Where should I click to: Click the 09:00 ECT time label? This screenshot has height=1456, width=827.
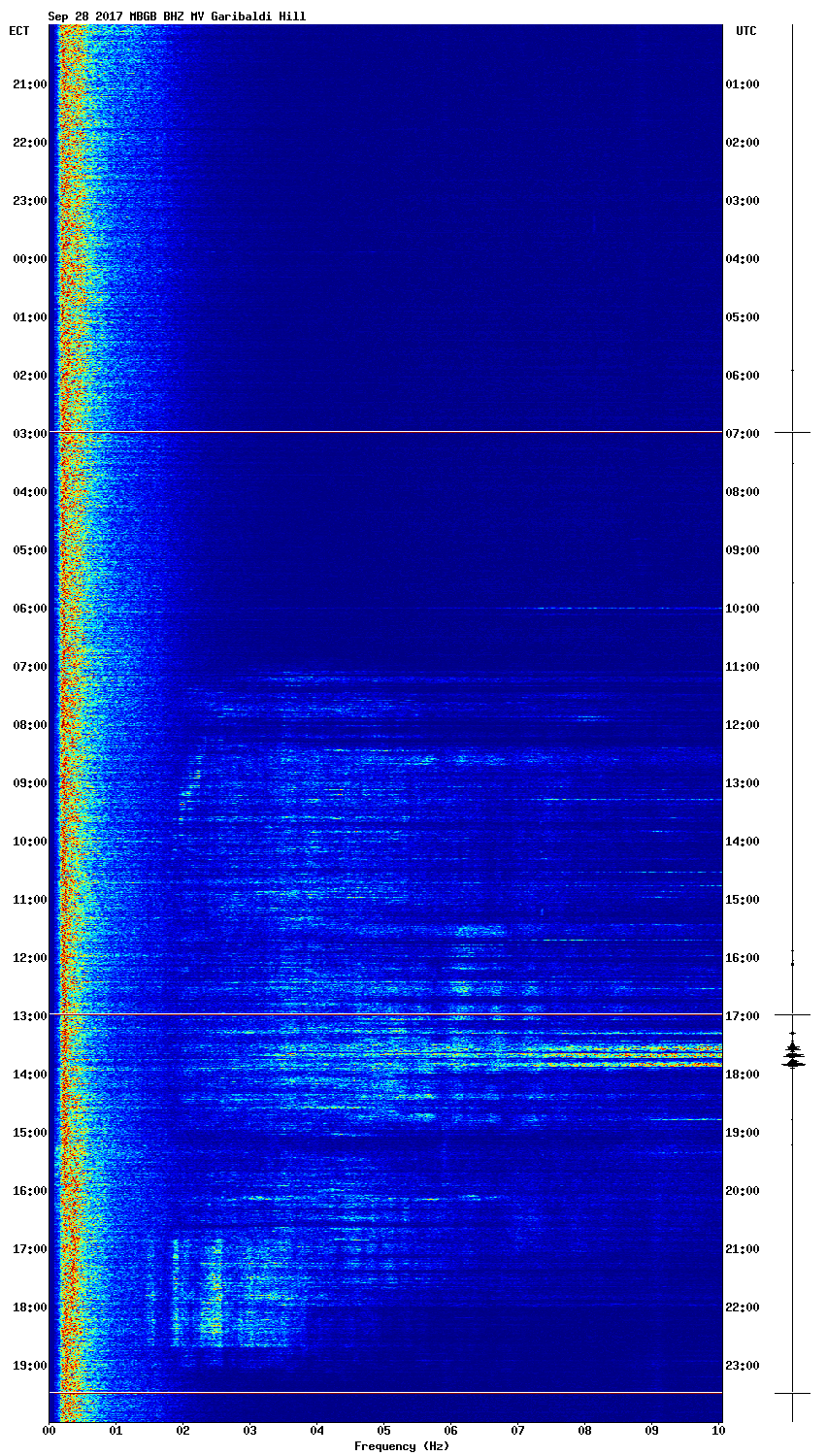(30, 783)
